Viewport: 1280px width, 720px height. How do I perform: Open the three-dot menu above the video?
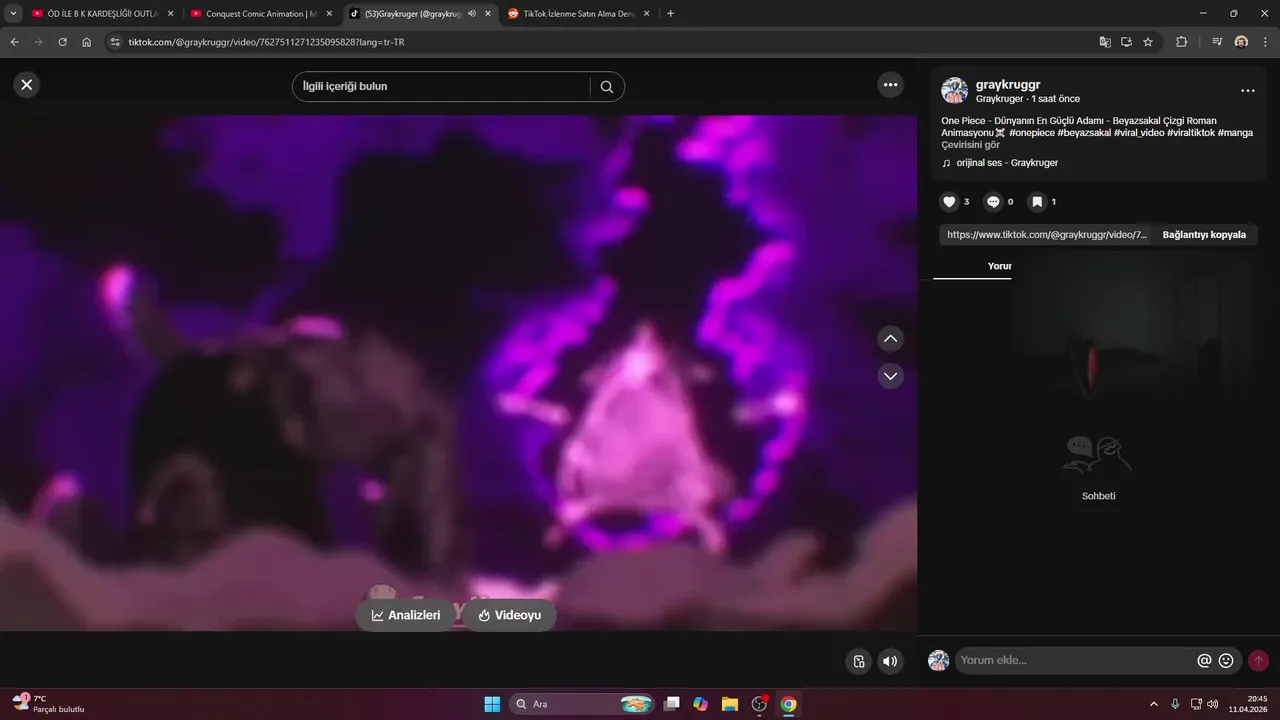point(891,85)
